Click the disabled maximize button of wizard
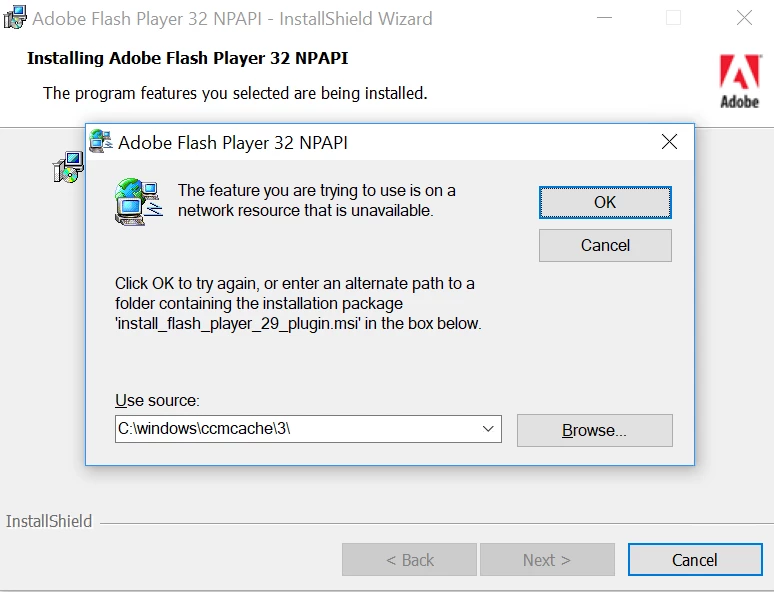Image resolution: width=774 pixels, height=592 pixels. pyautogui.click(x=673, y=18)
